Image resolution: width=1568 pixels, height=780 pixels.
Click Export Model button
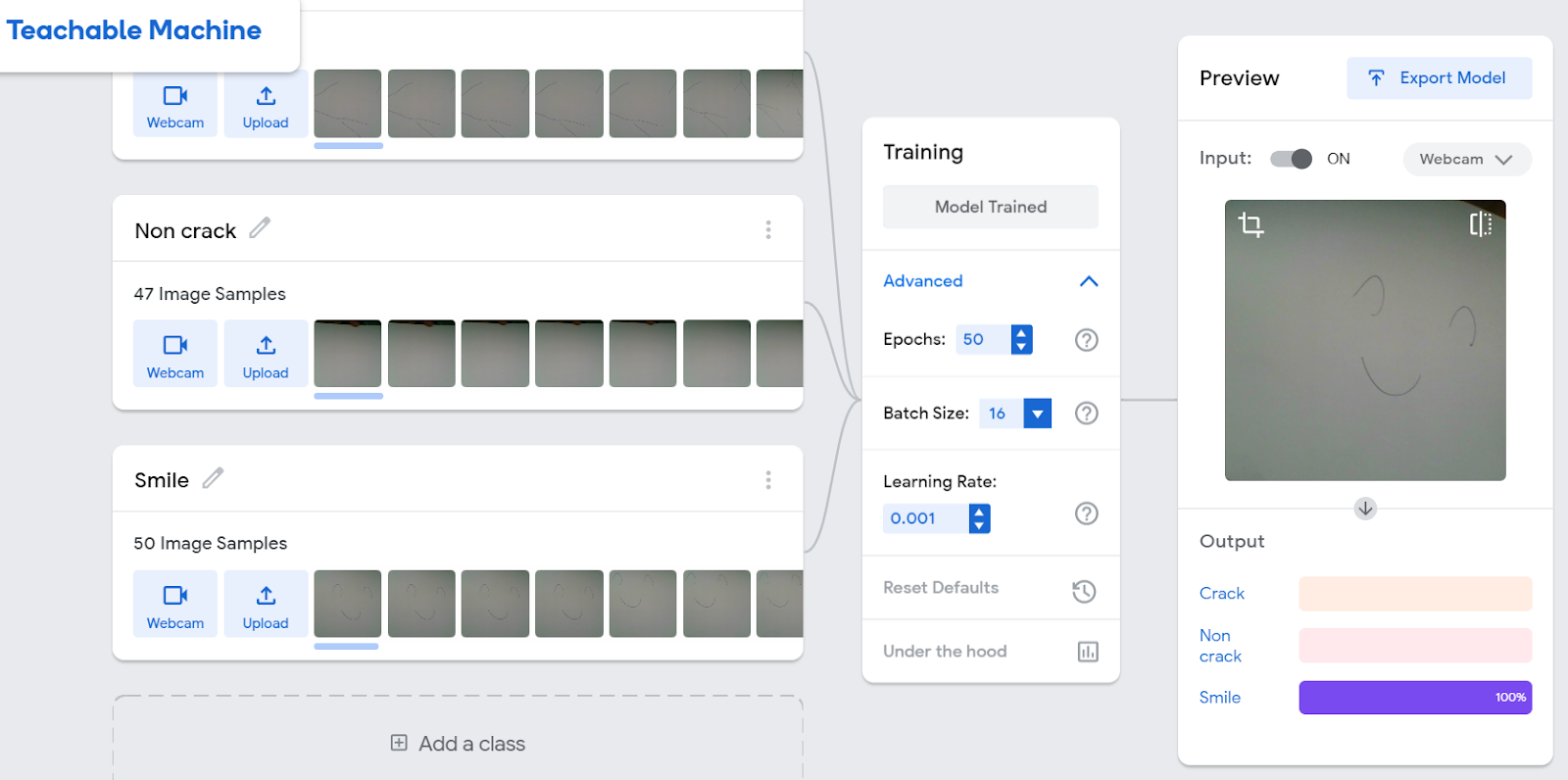click(x=1439, y=78)
